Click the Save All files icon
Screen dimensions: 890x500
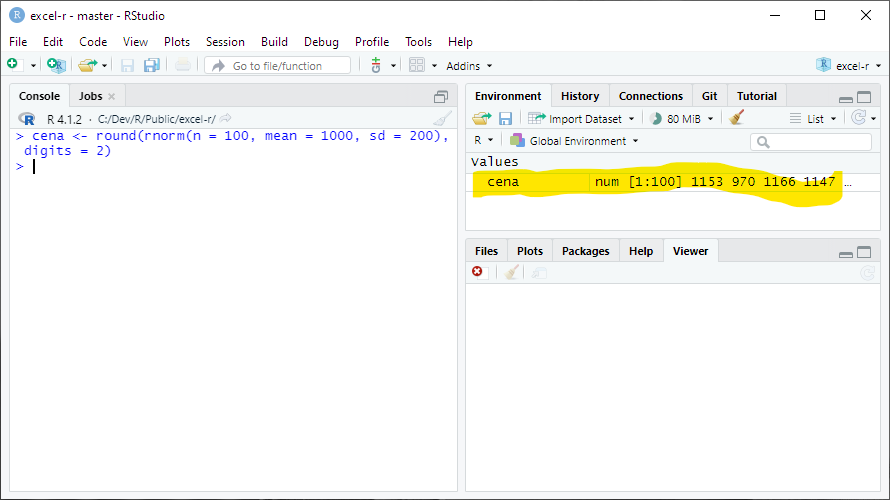coord(152,66)
